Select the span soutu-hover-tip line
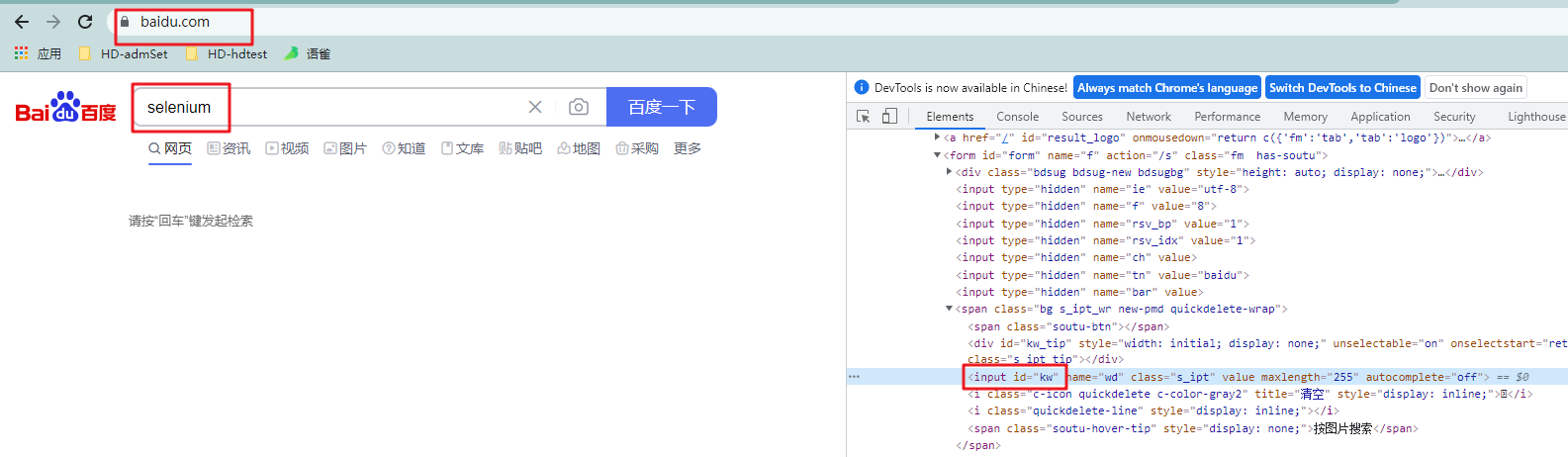1568x457 pixels. [x=1193, y=428]
